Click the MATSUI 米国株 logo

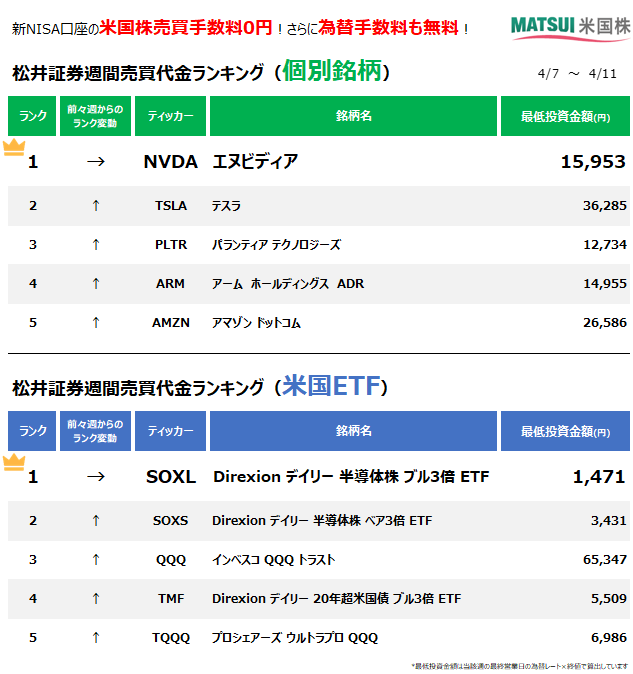tap(570, 28)
